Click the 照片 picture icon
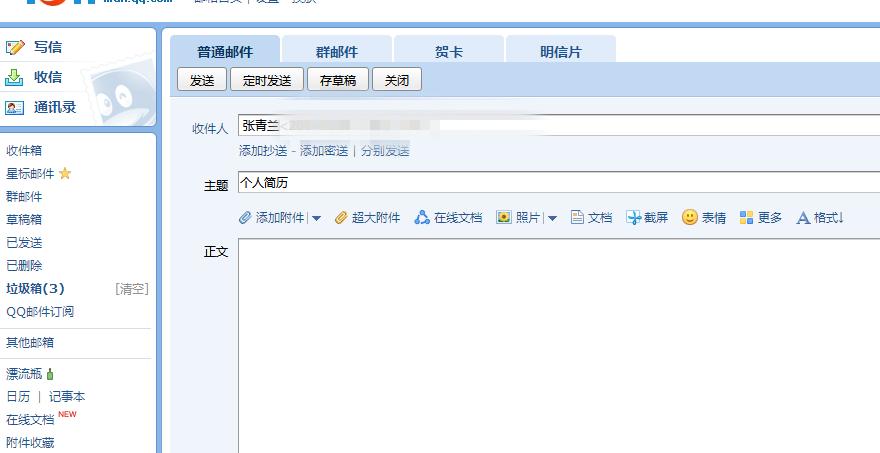Screen dimensions: 880x453 tap(503, 217)
